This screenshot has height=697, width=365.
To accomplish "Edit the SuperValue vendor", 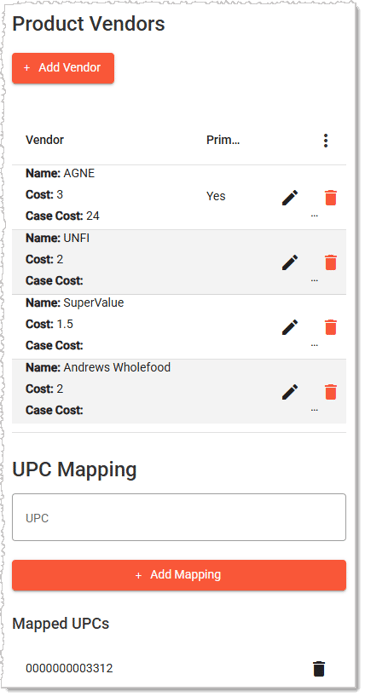I will coord(290,327).
